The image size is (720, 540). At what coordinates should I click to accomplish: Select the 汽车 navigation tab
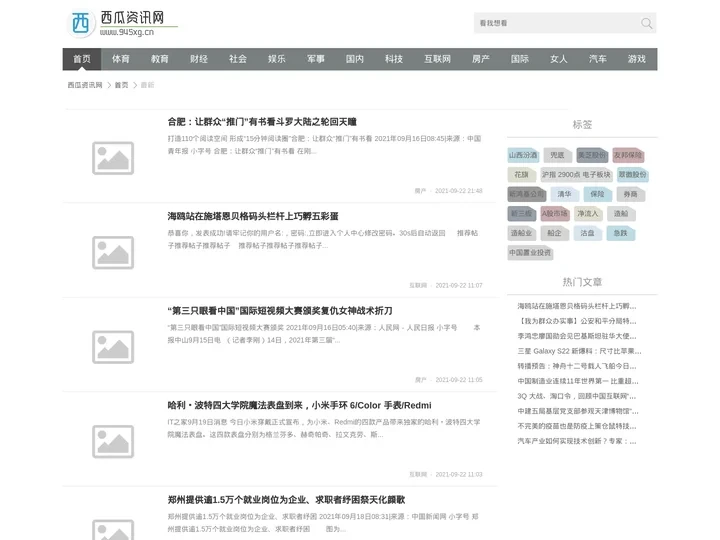[x=598, y=59]
